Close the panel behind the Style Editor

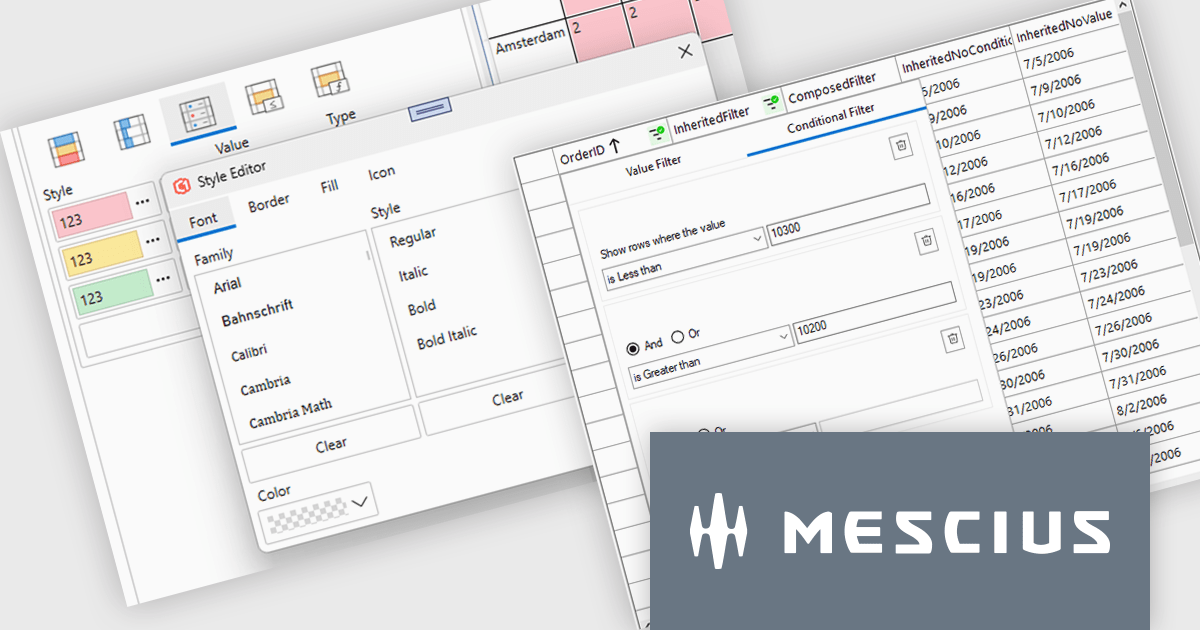pyautogui.click(x=685, y=51)
